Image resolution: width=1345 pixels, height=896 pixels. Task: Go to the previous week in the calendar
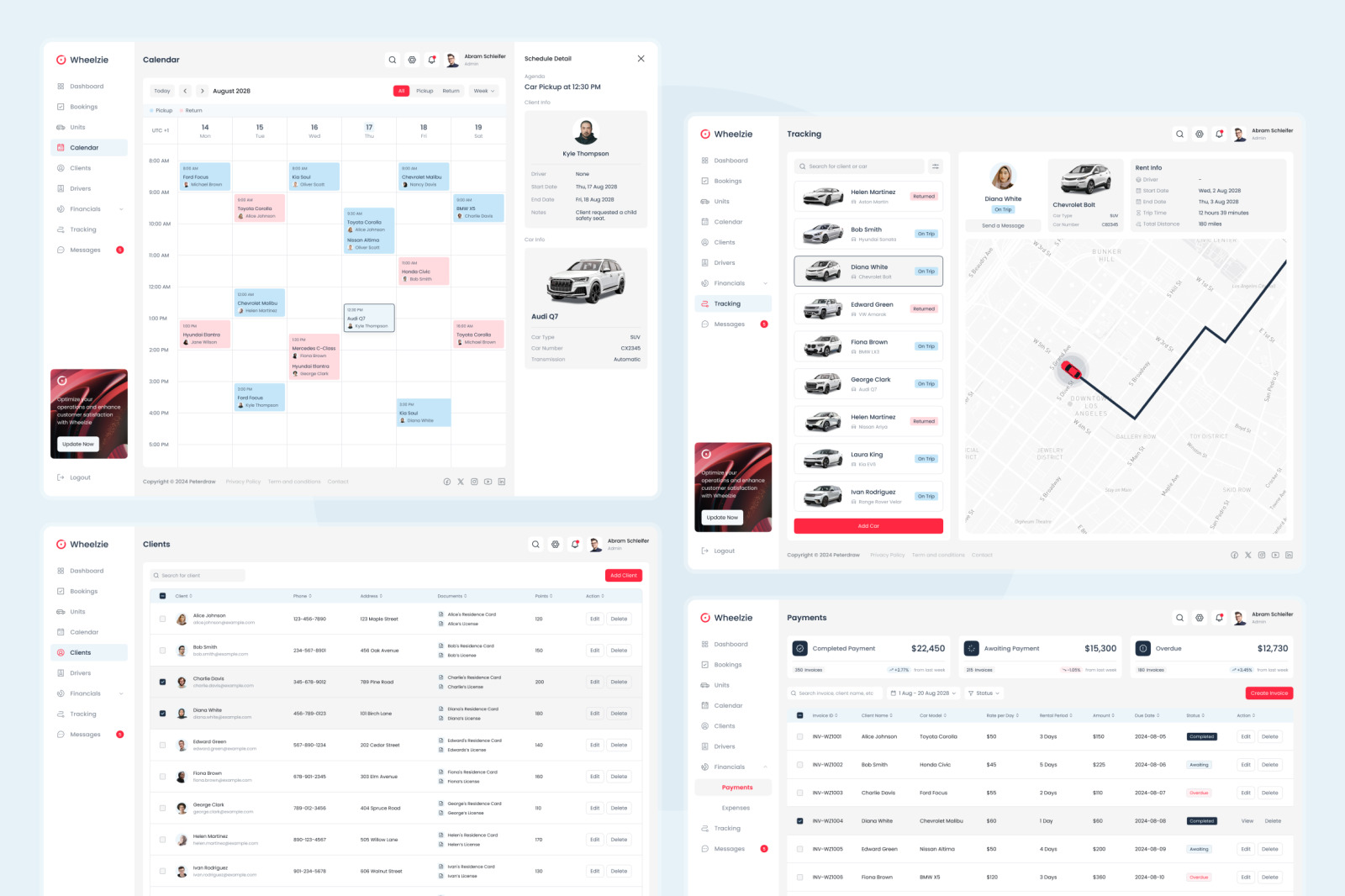click(x=185, y=91)
